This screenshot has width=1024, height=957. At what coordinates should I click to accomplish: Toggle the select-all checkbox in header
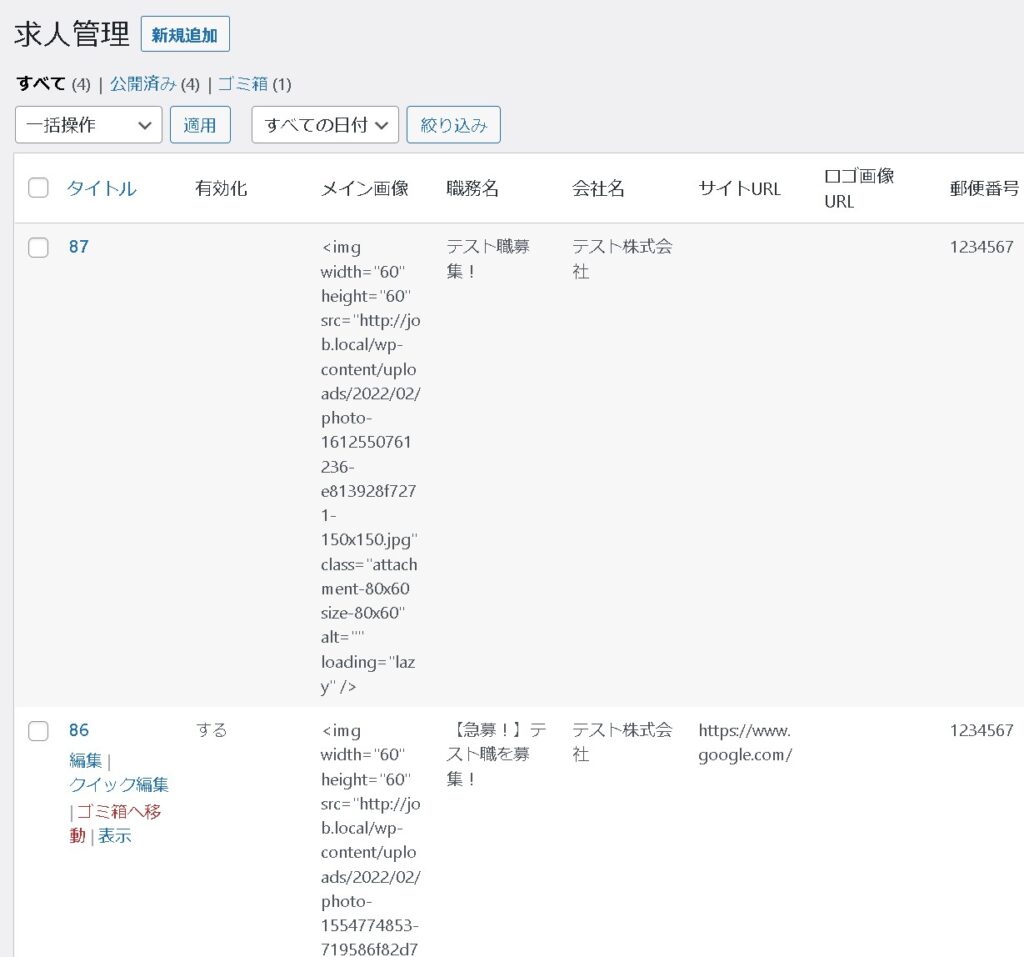point(38,188)
